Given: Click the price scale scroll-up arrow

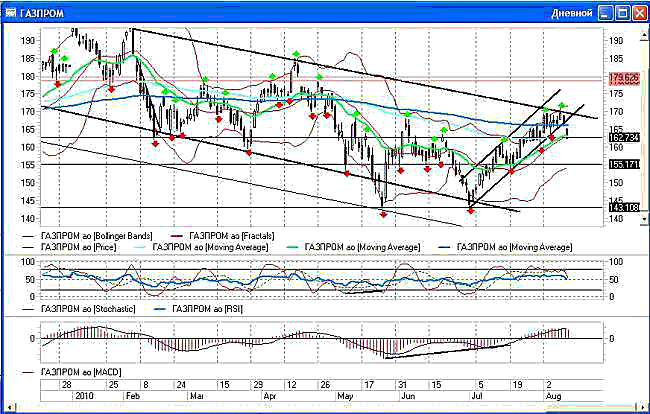Looking at the screenshot, I should [644, 34].
